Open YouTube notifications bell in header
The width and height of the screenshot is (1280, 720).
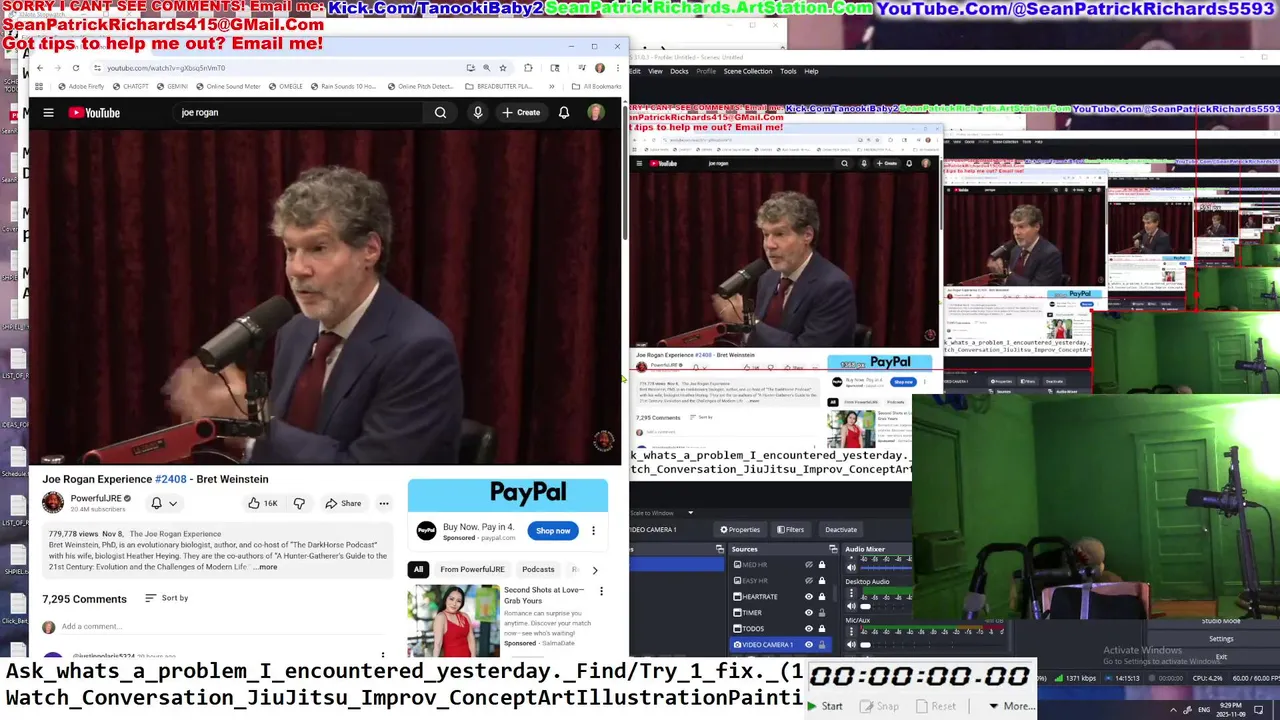564,113
